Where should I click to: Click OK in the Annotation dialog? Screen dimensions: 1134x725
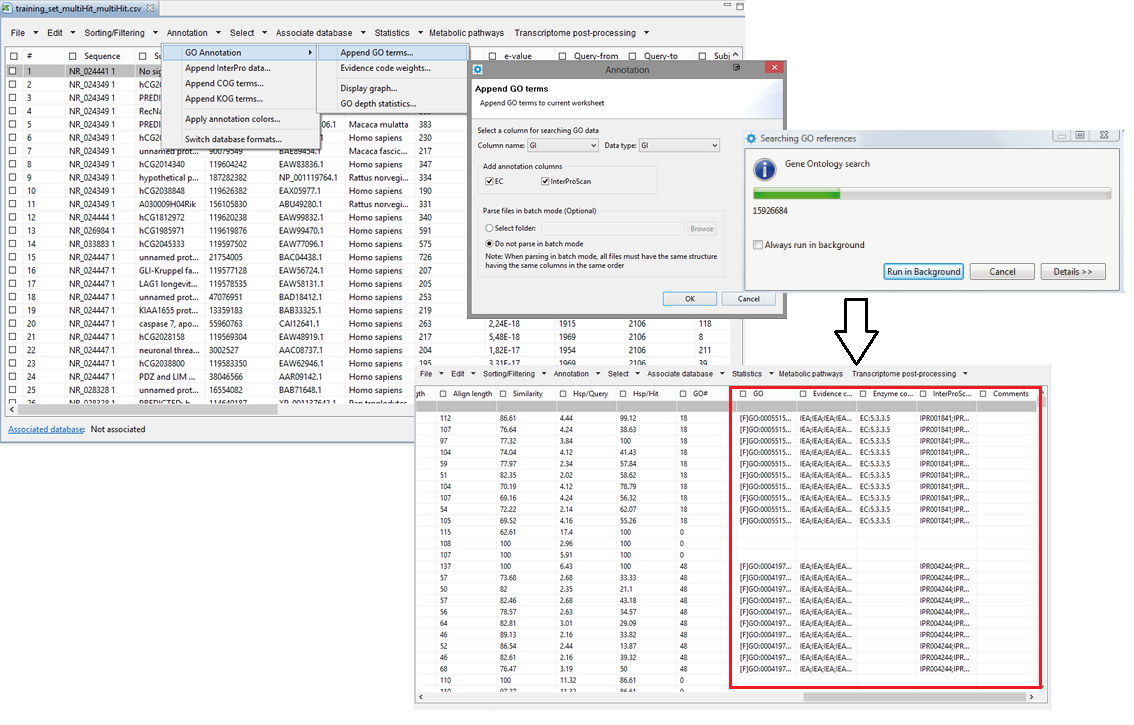[689, 298]
